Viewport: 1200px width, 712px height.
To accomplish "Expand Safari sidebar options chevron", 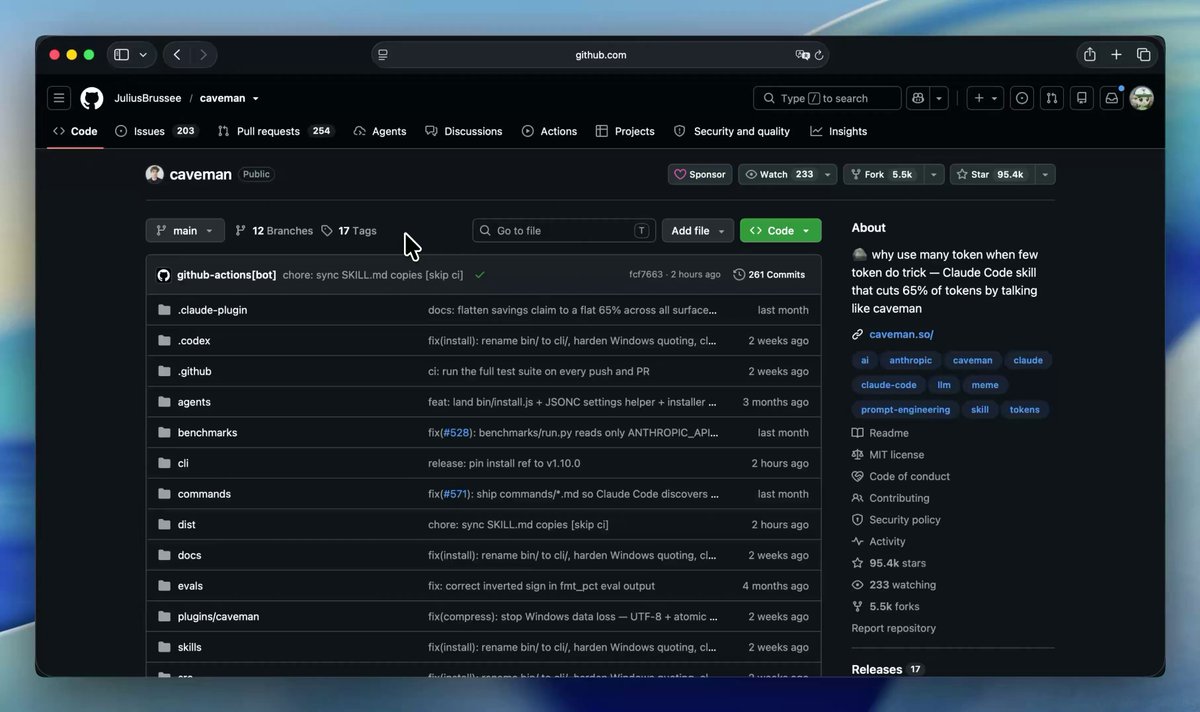I will click(x=144, y=55).
